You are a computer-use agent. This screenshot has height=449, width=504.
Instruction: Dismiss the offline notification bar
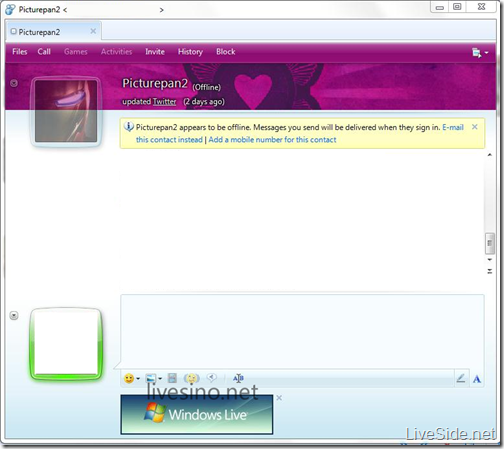475,127
